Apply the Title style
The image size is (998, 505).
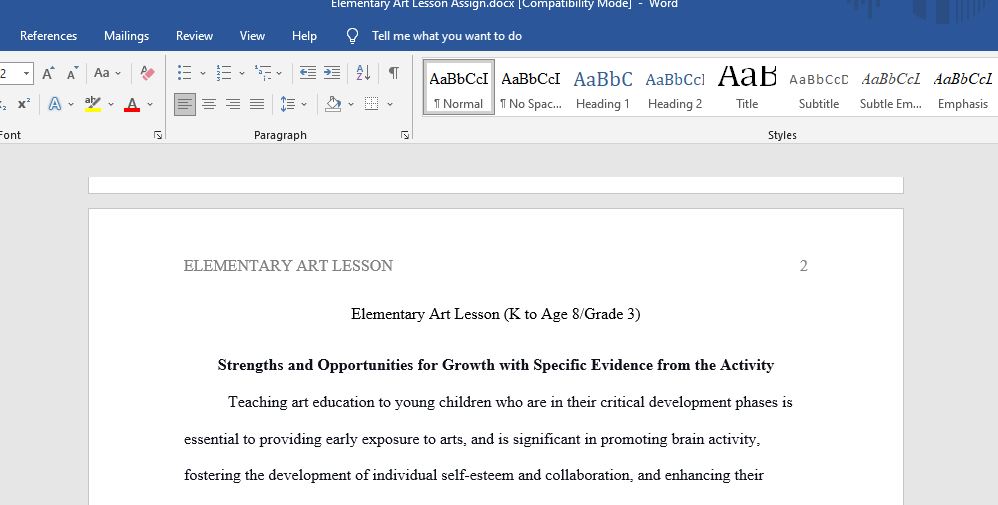747,88
